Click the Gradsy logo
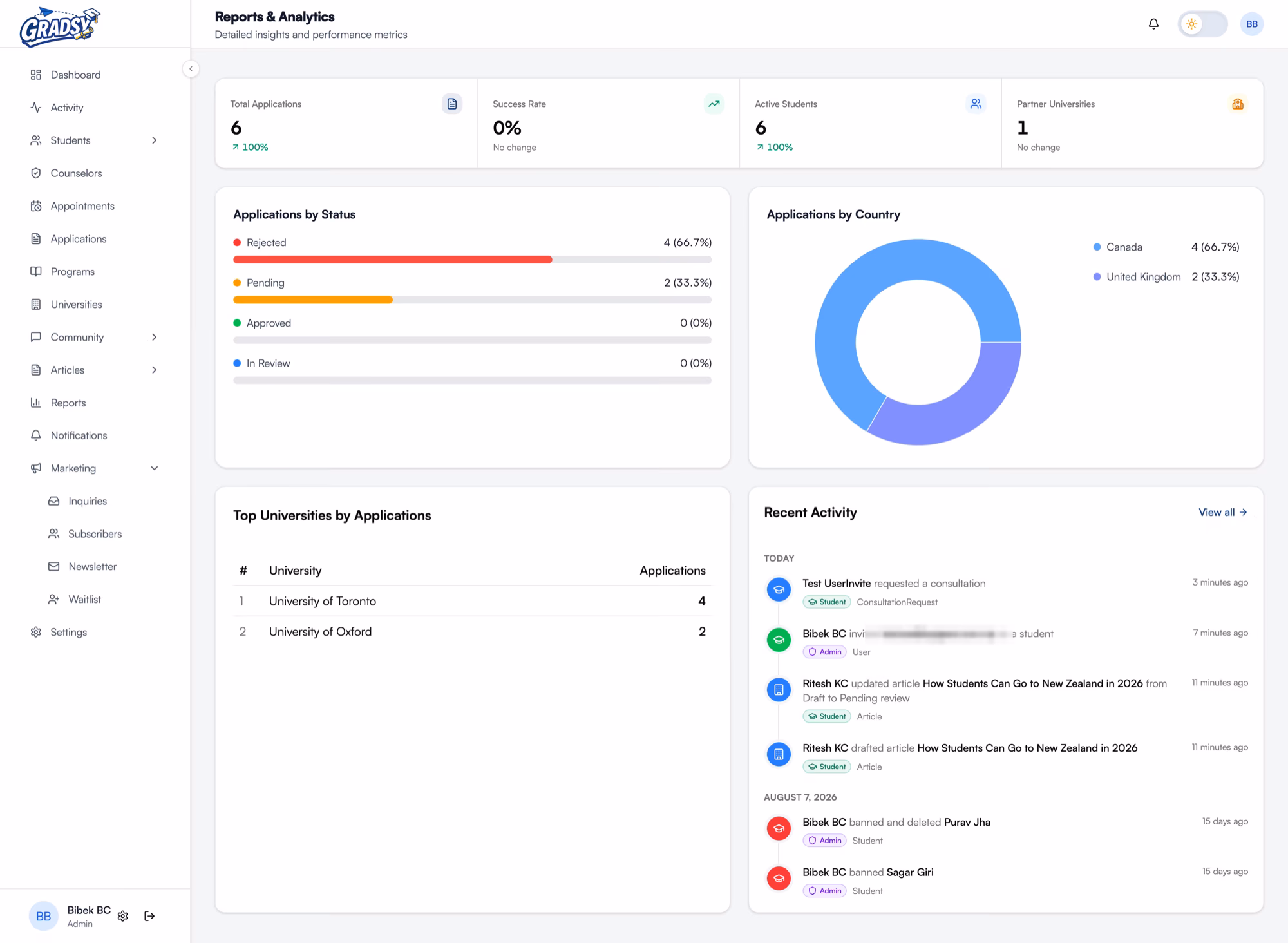 [59, 26]
